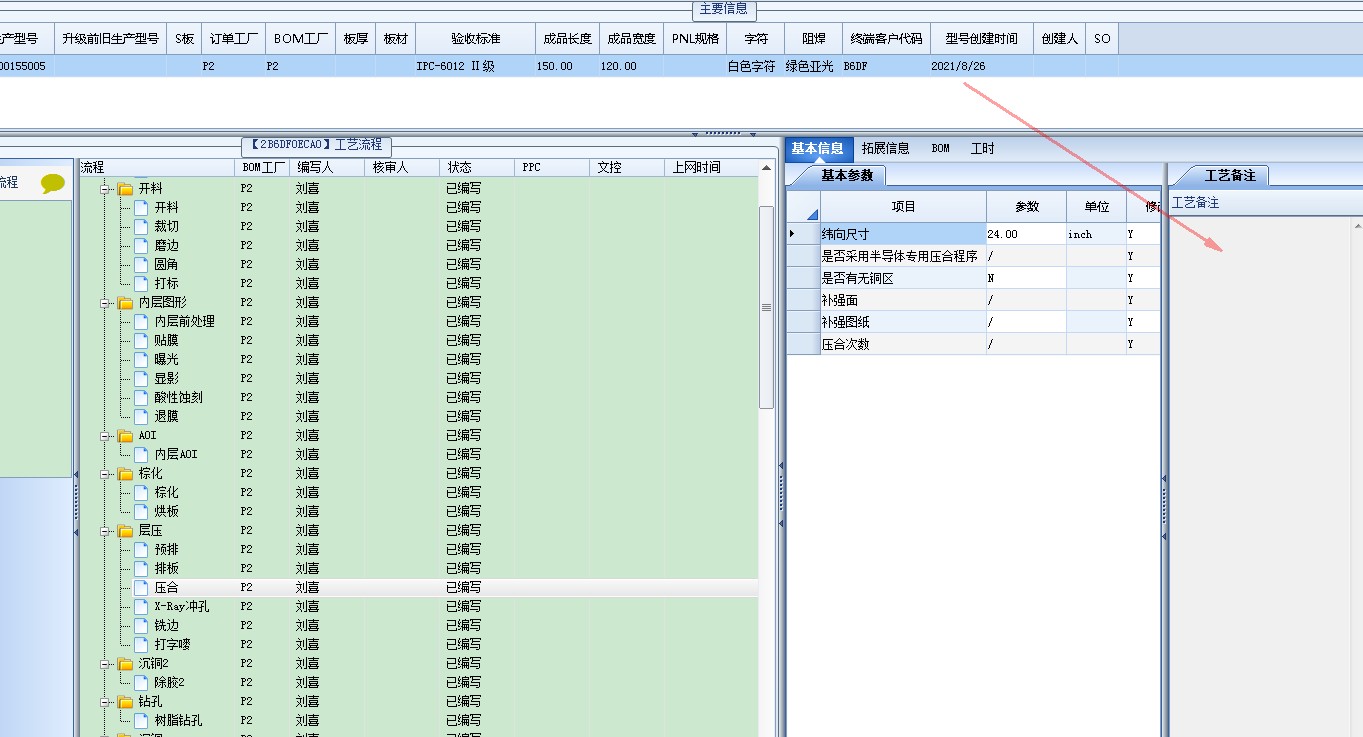The width and height of the screenshot is (1363, 737).
Task: Select the 基本信息 tab
Action: 817,148
